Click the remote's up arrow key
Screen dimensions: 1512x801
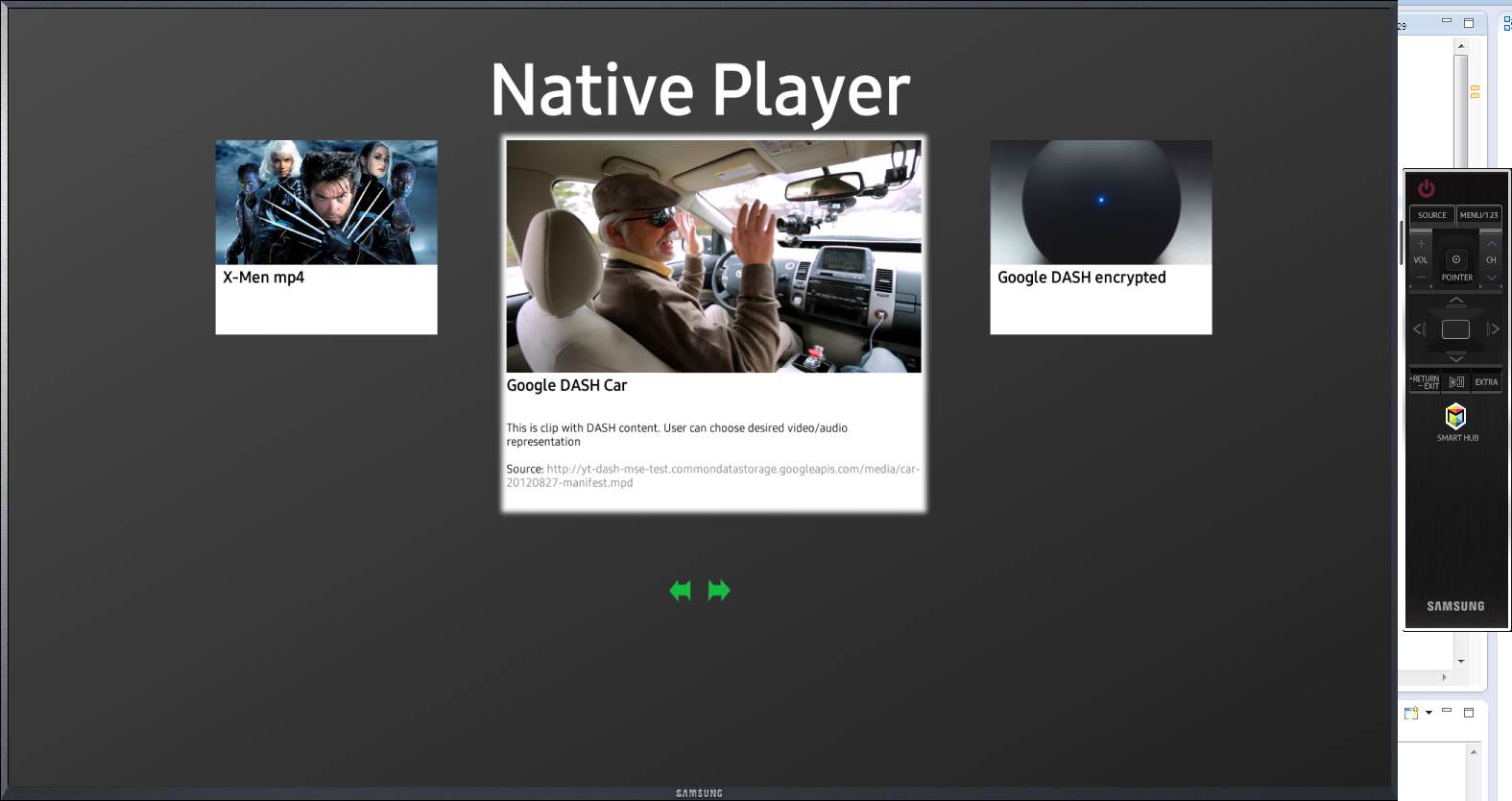[x=1455, y=302]
